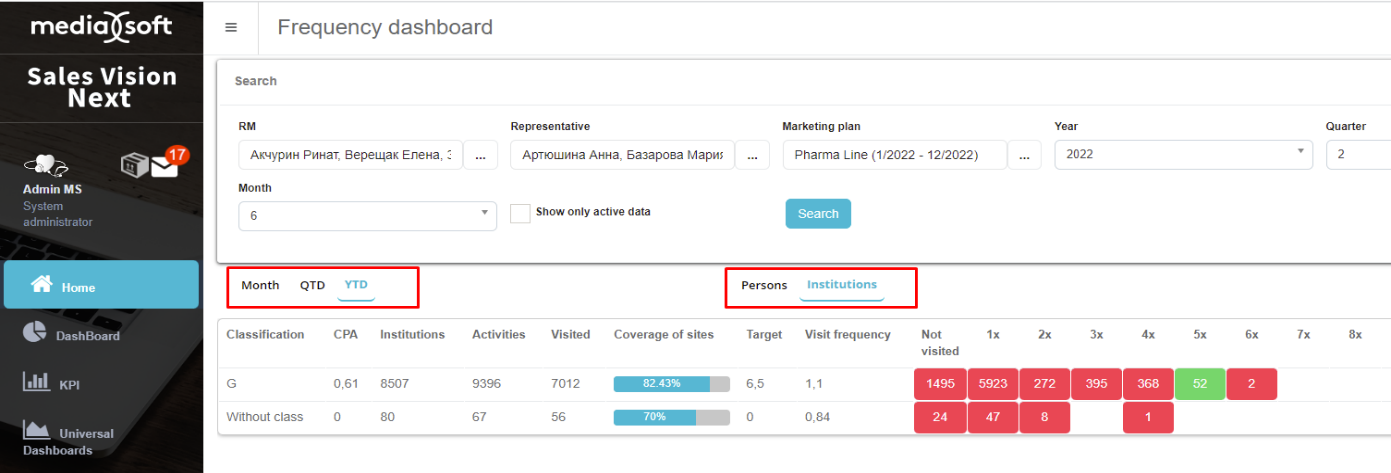
Task: Open ellipsis next to Marketing plan field
Action: [1024, 155]
